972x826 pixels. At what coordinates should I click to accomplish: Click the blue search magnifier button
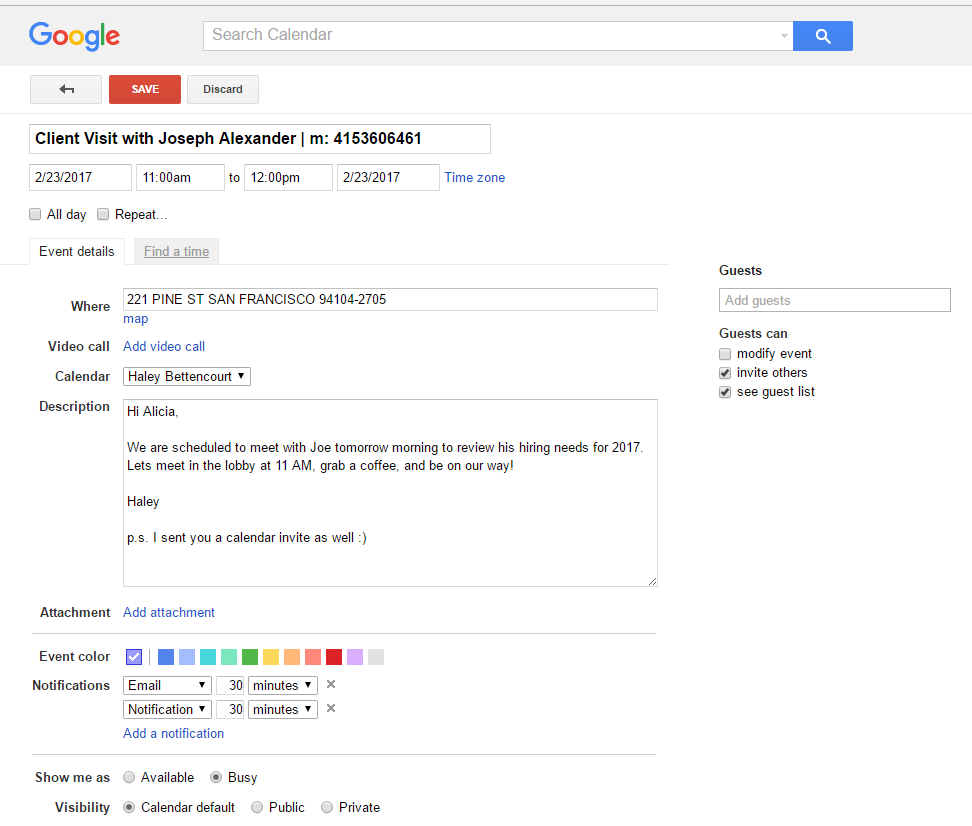tap(822, 36)
